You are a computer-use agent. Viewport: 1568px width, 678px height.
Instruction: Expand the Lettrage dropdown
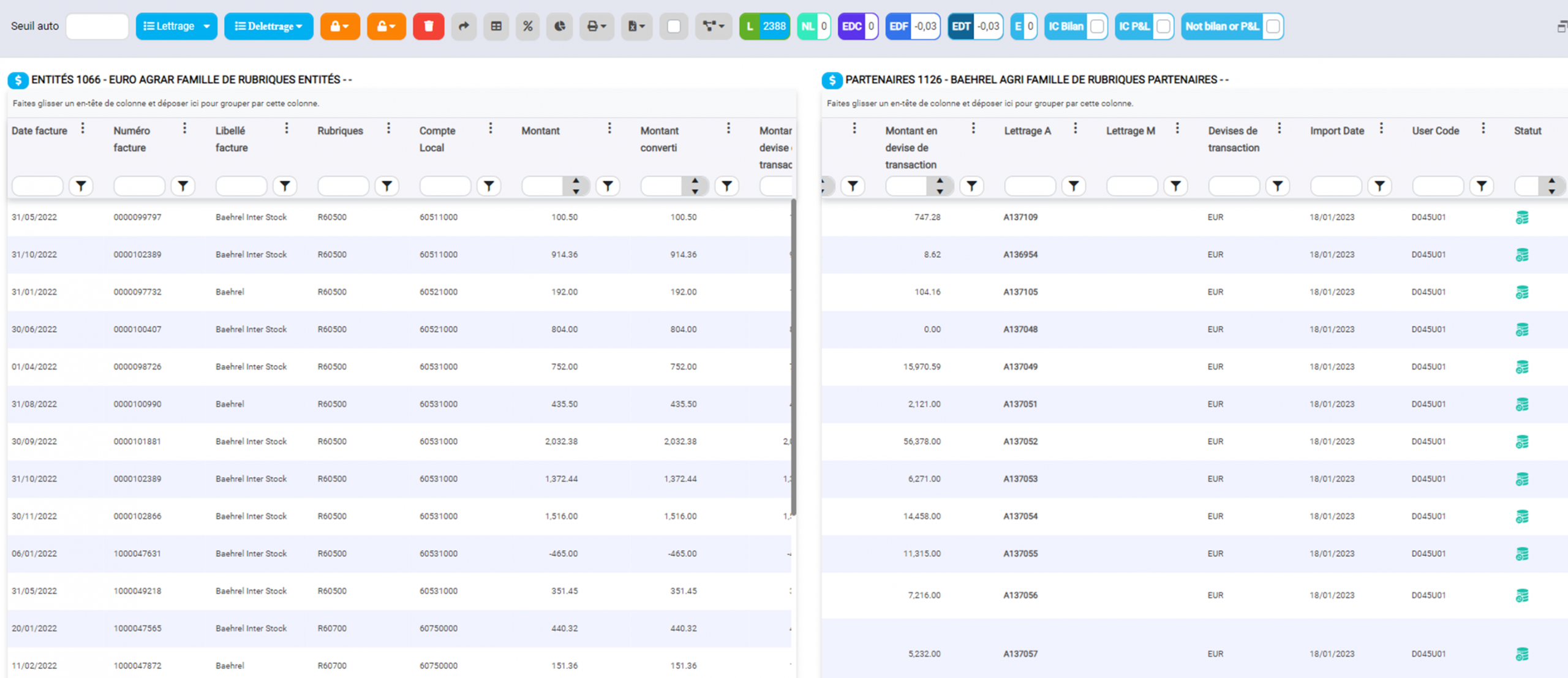coord(207,26)
